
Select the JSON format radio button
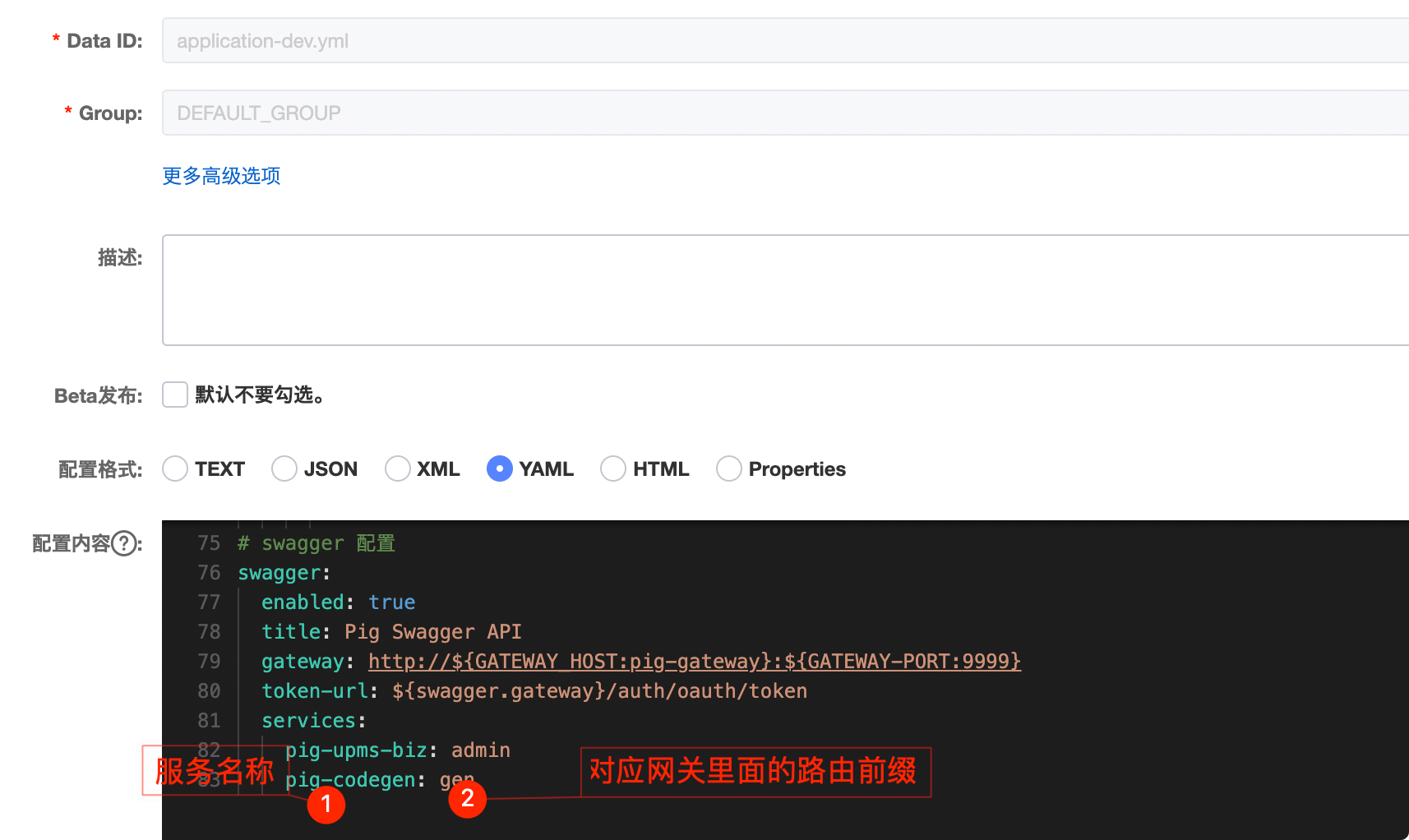pyautogui.click(x=284, y=468)
